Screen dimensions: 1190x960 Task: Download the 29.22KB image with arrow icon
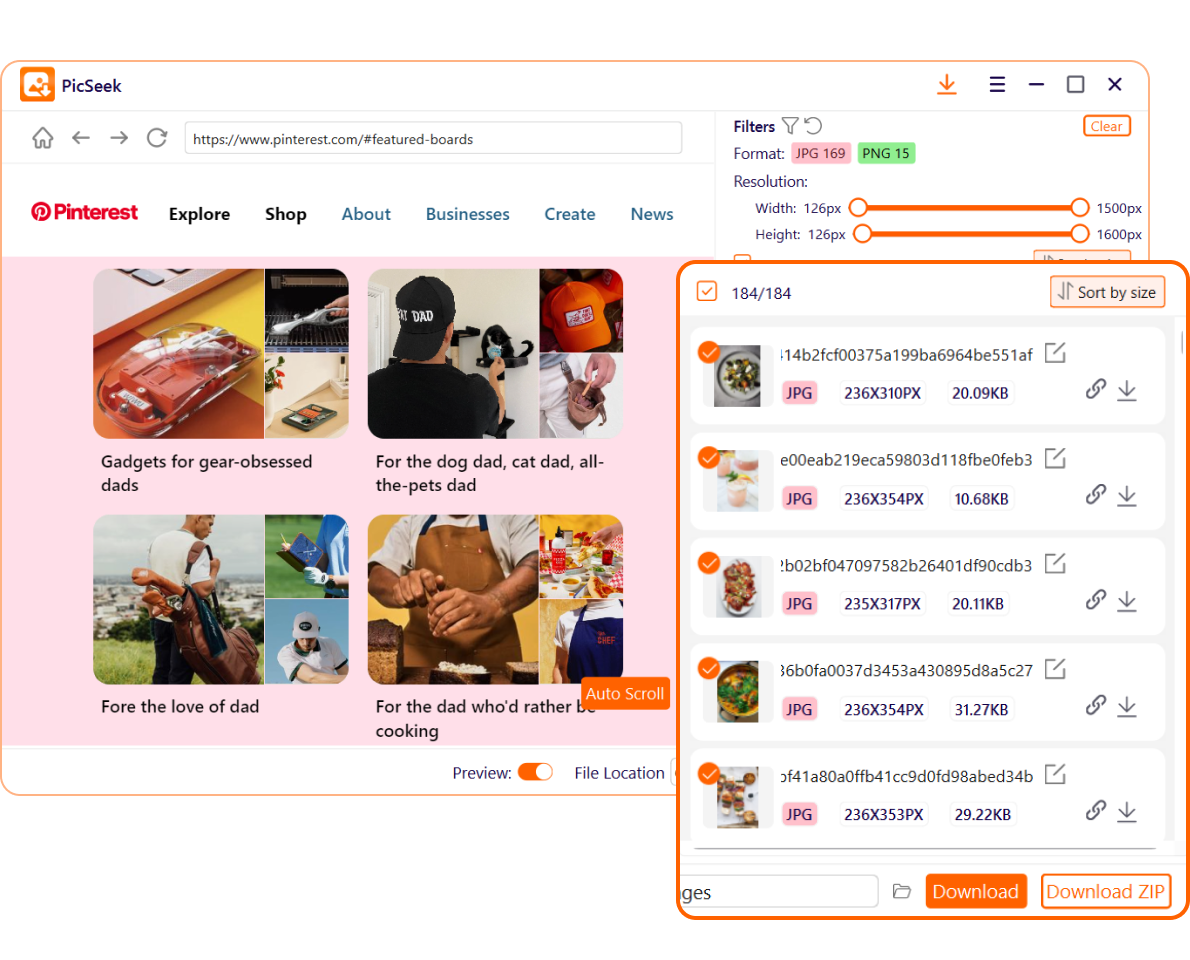point(1127,812)
